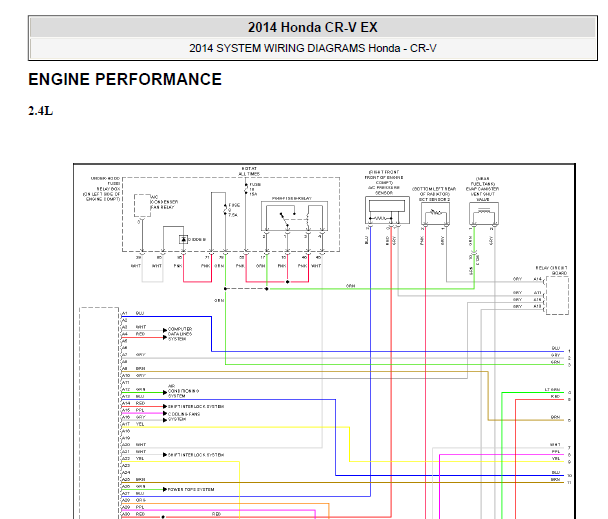Click the '2014 Honda CR-V EX' title
Screen dimensions: 608x519
tap(313, 27)
